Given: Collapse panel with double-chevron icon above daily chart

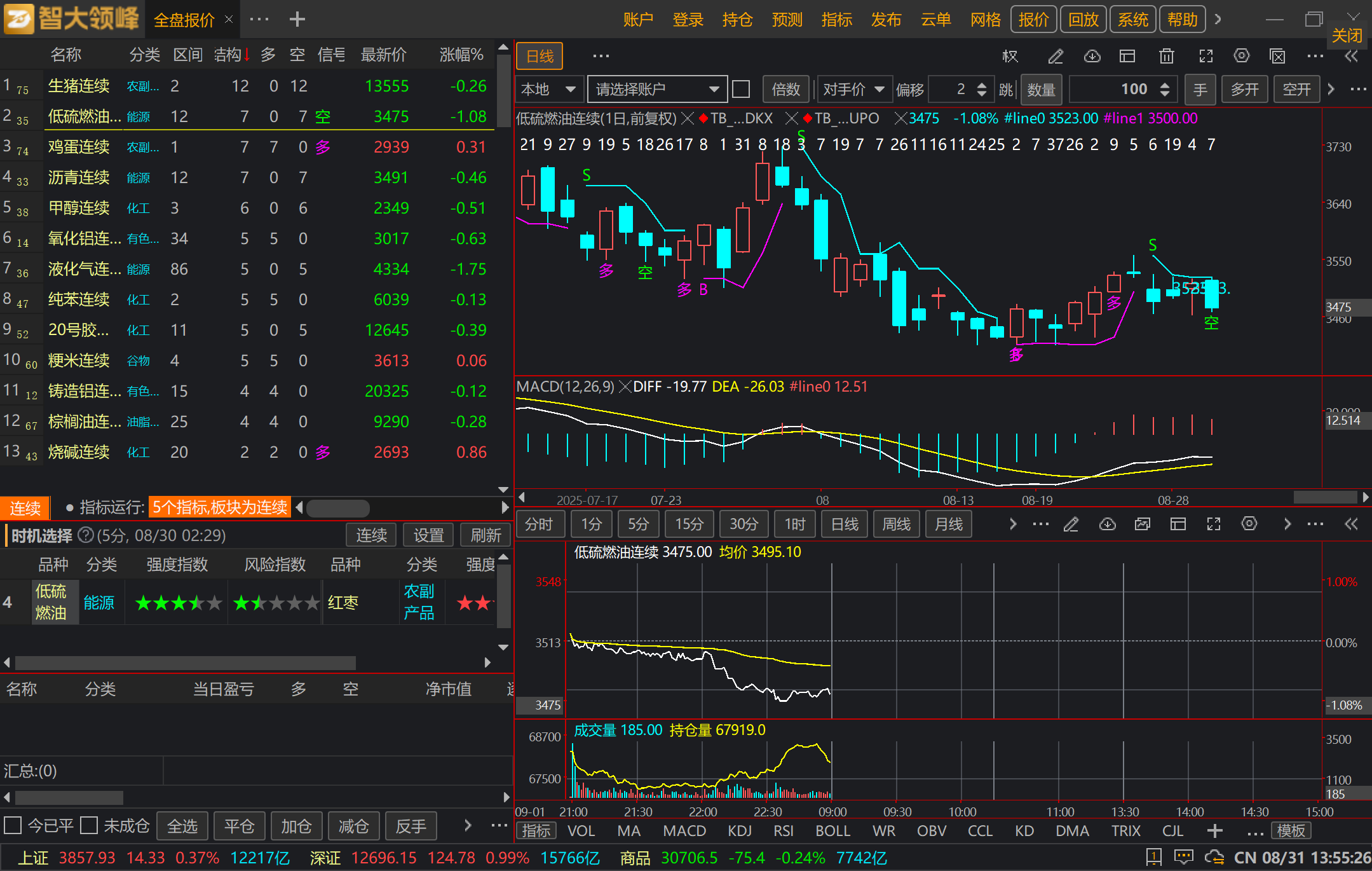Looking at the screenshot, I should pyautogui.click(x=1351, y=57).
